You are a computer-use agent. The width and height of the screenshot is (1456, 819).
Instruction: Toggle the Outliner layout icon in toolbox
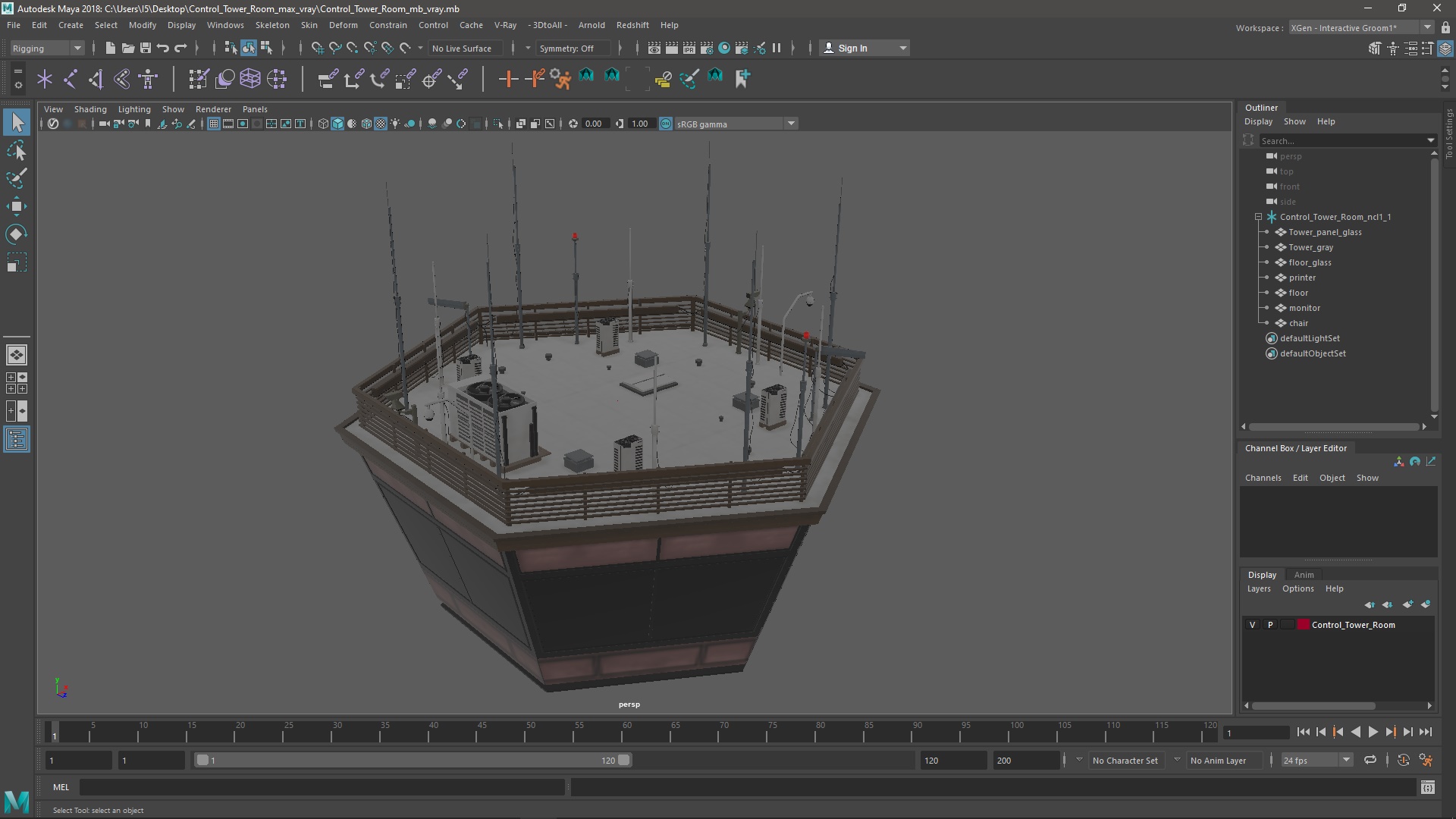click(x=17, y=439)
